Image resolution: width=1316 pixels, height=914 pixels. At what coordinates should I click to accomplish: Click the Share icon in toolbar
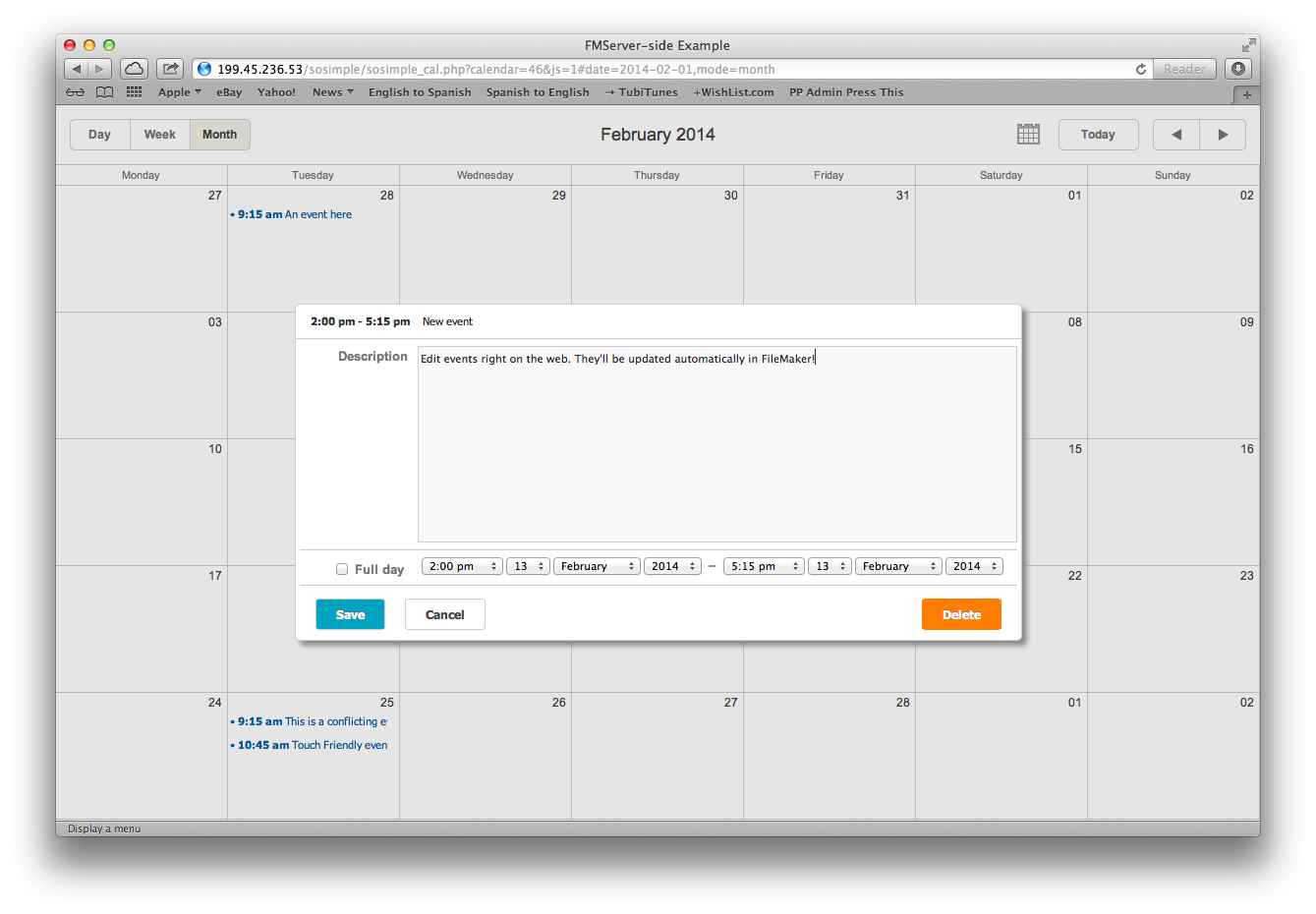pos(170,69)
